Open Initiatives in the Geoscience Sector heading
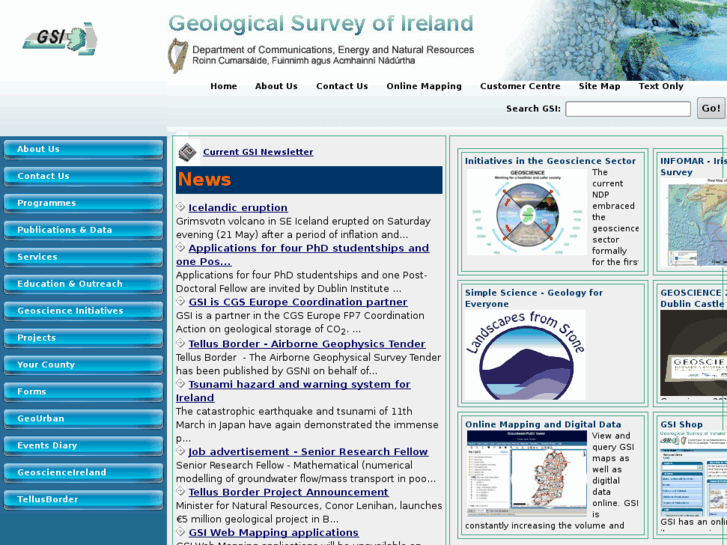The width and height of the screenshot is (727, 545). tap(550, 161)
